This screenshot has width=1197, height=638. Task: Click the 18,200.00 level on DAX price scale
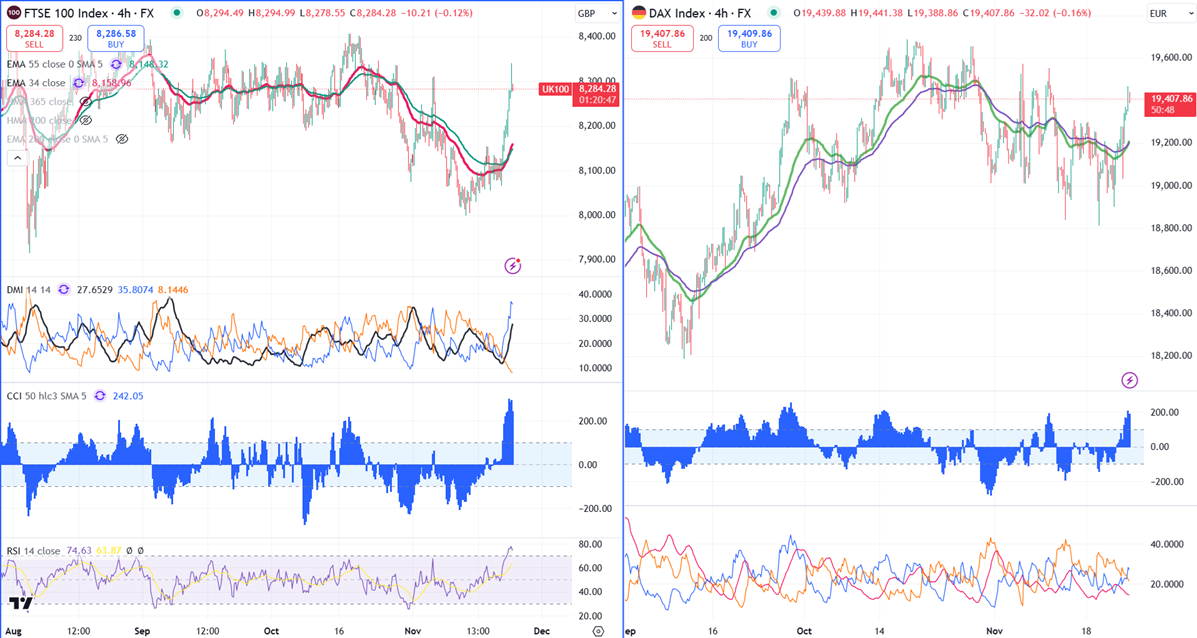[x=1172, y=356]
